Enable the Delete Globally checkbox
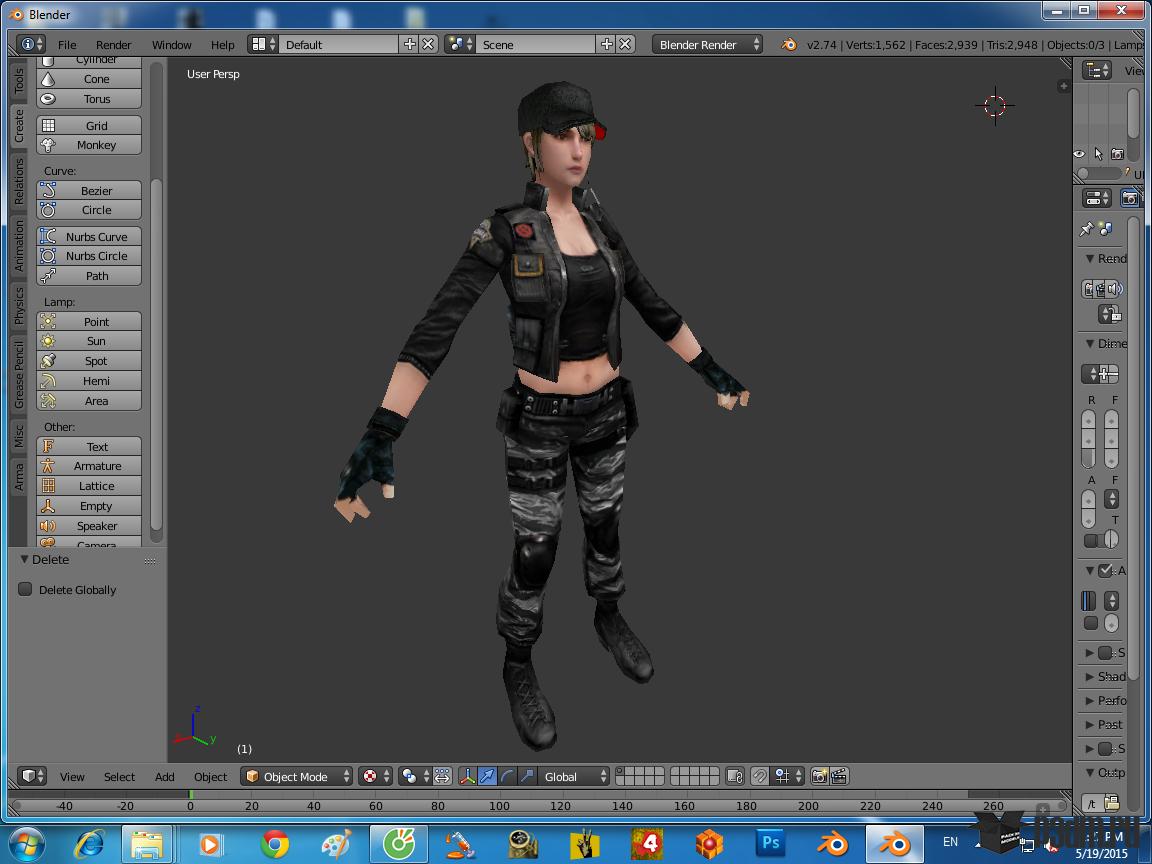The image size is (1152, 864). (26, 589)
